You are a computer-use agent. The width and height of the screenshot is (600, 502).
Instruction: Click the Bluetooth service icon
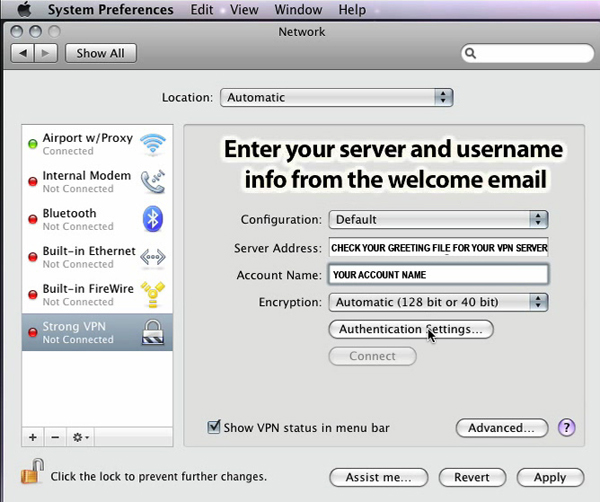153,219
